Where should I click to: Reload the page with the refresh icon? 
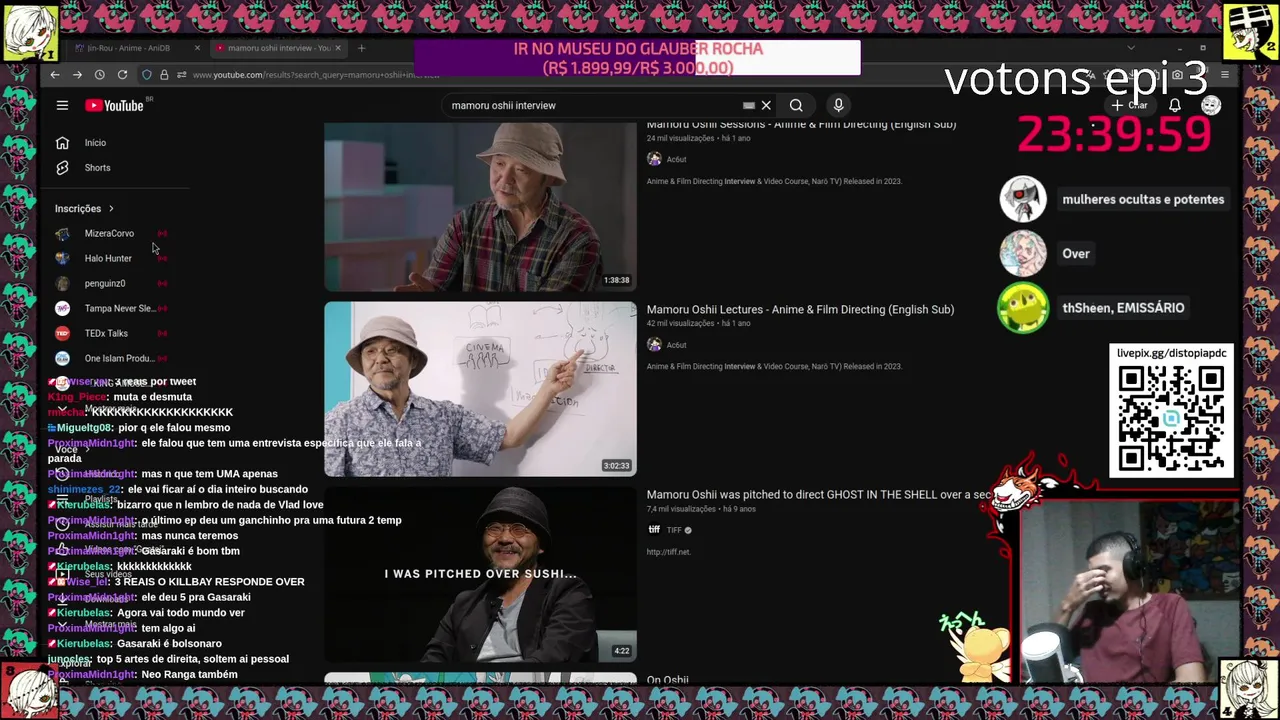pos(122,75)
